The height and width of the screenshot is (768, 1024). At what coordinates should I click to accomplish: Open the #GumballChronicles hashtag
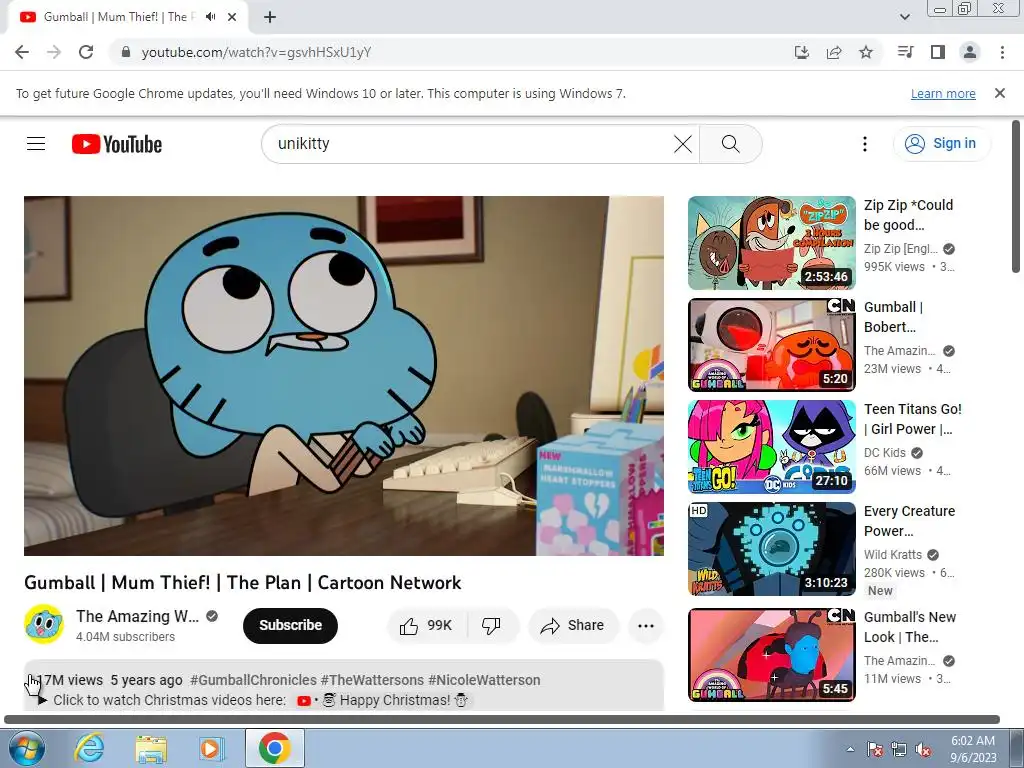tap(253, 680)
